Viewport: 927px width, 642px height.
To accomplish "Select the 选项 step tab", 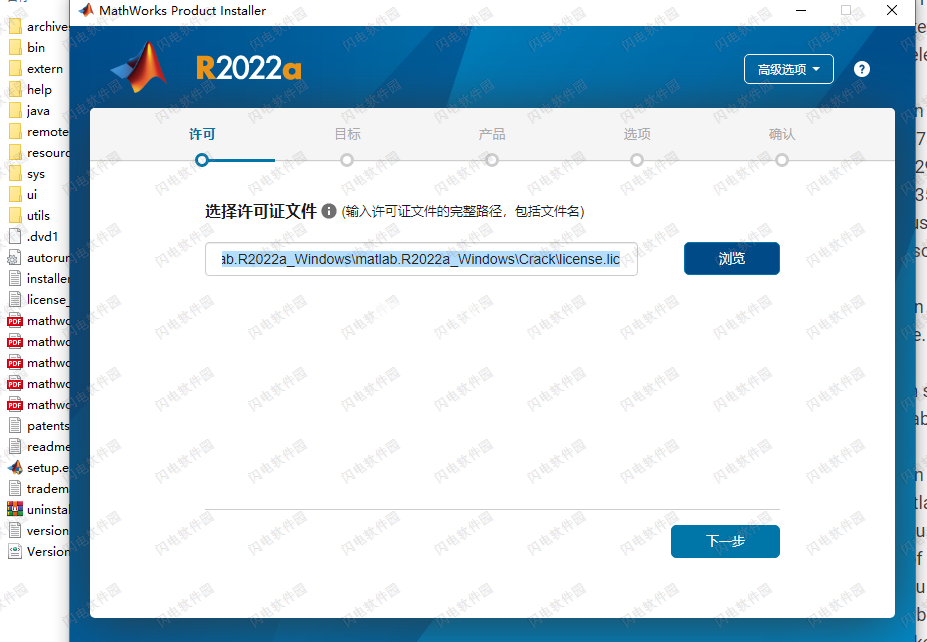I will coord(637,134).
